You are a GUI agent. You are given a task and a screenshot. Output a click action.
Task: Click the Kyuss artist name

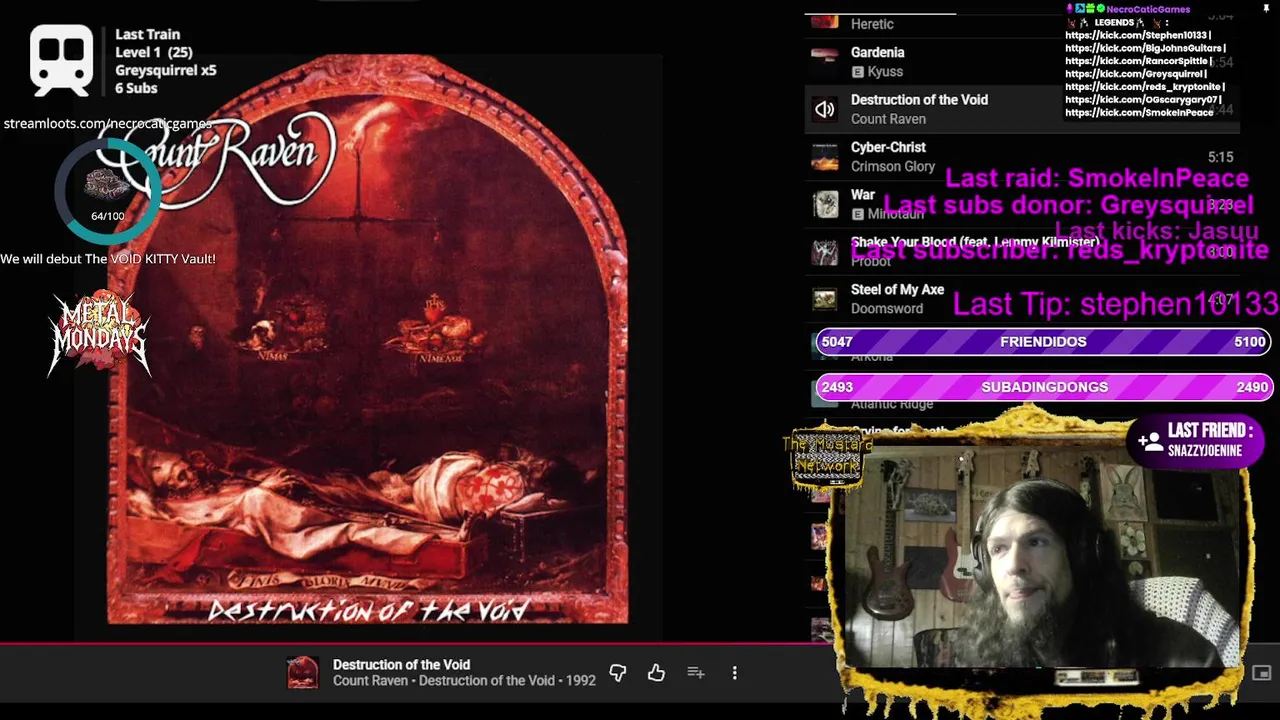885,72
